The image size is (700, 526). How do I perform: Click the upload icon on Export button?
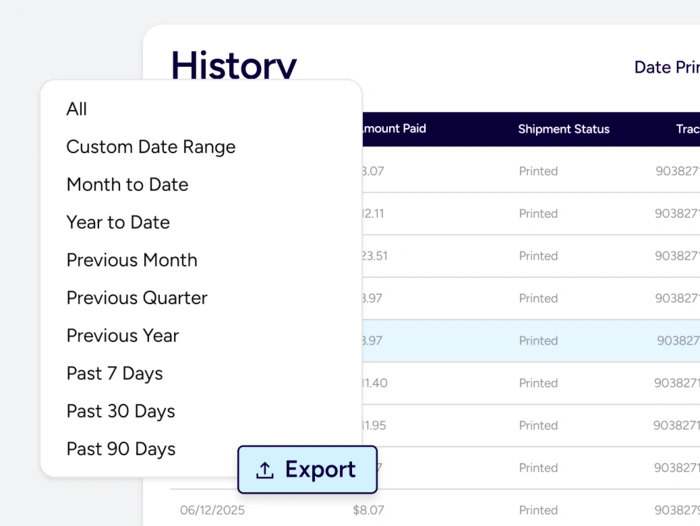click(x=265, y=471)
